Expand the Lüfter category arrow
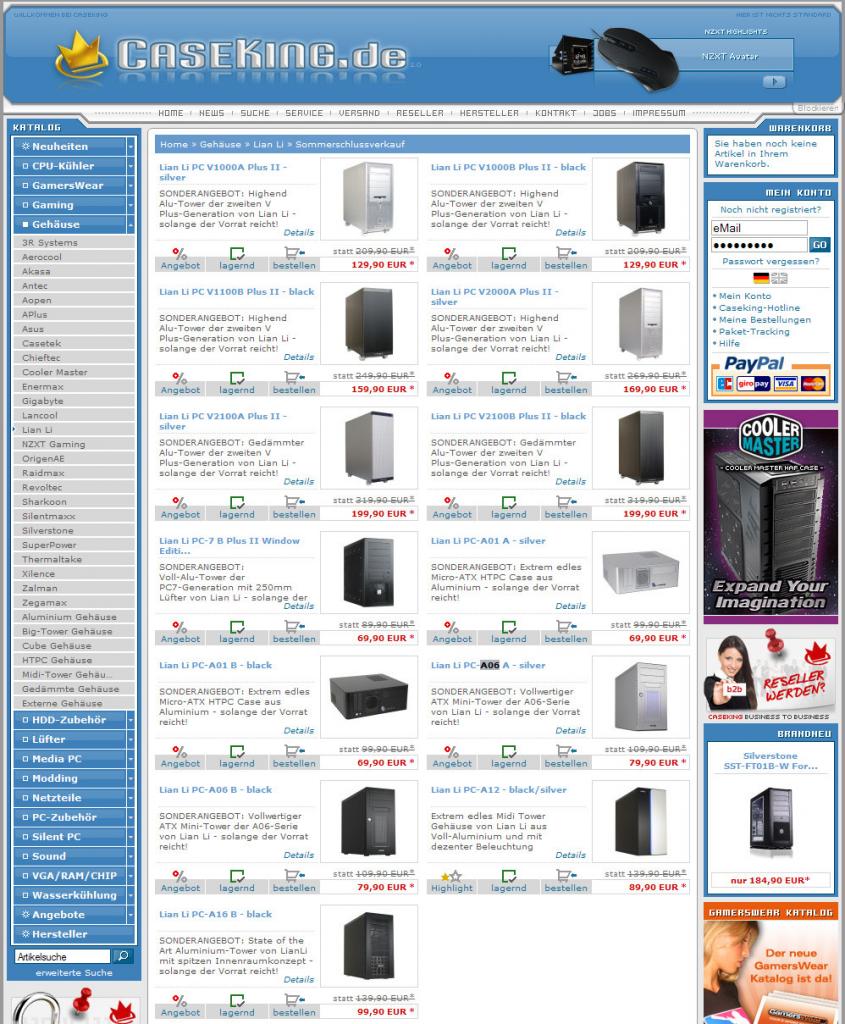The image size is (845, 1024). [x=131, y=739]
